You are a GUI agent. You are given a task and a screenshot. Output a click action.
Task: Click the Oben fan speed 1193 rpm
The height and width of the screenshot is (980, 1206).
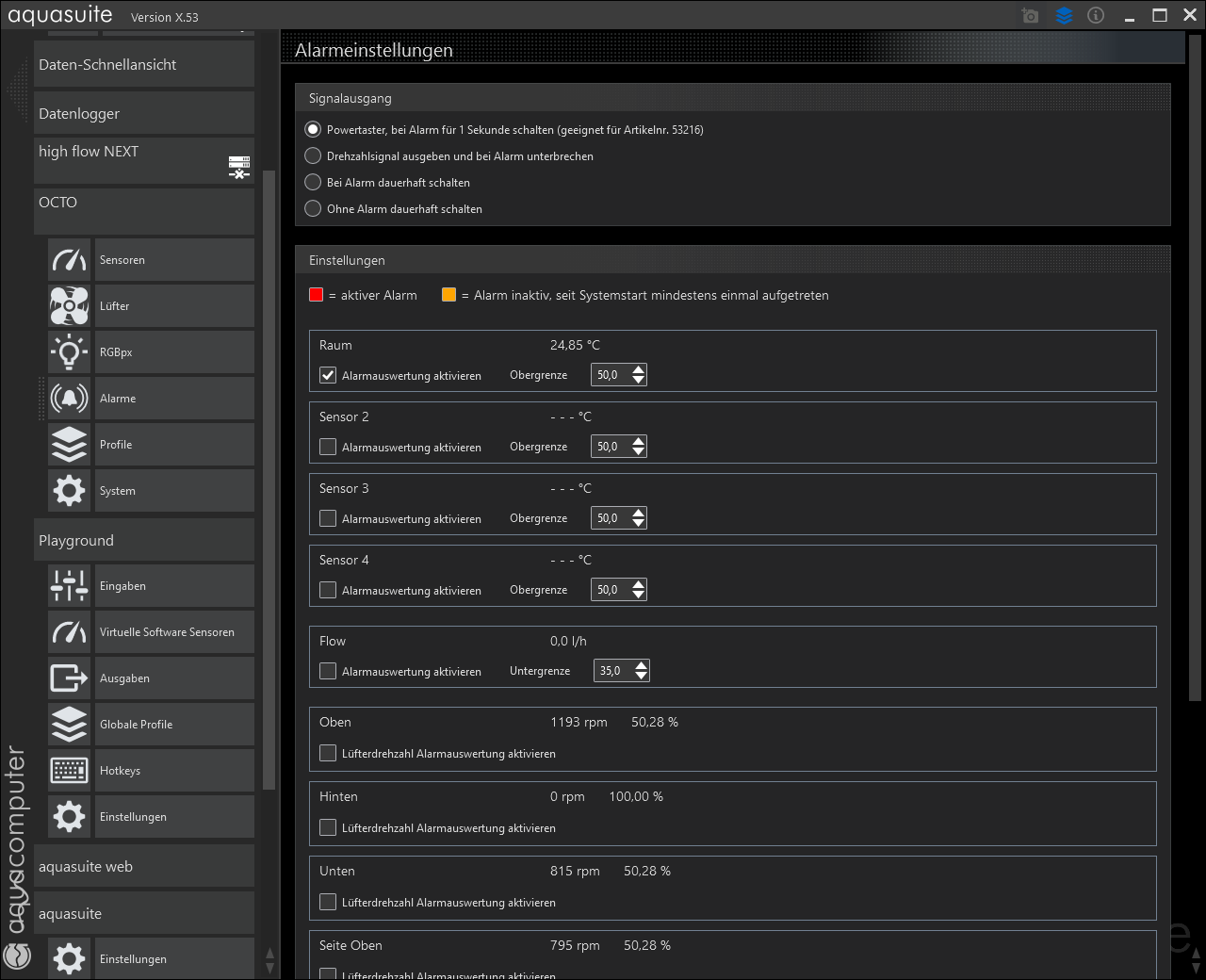click(x=579, y=722)
